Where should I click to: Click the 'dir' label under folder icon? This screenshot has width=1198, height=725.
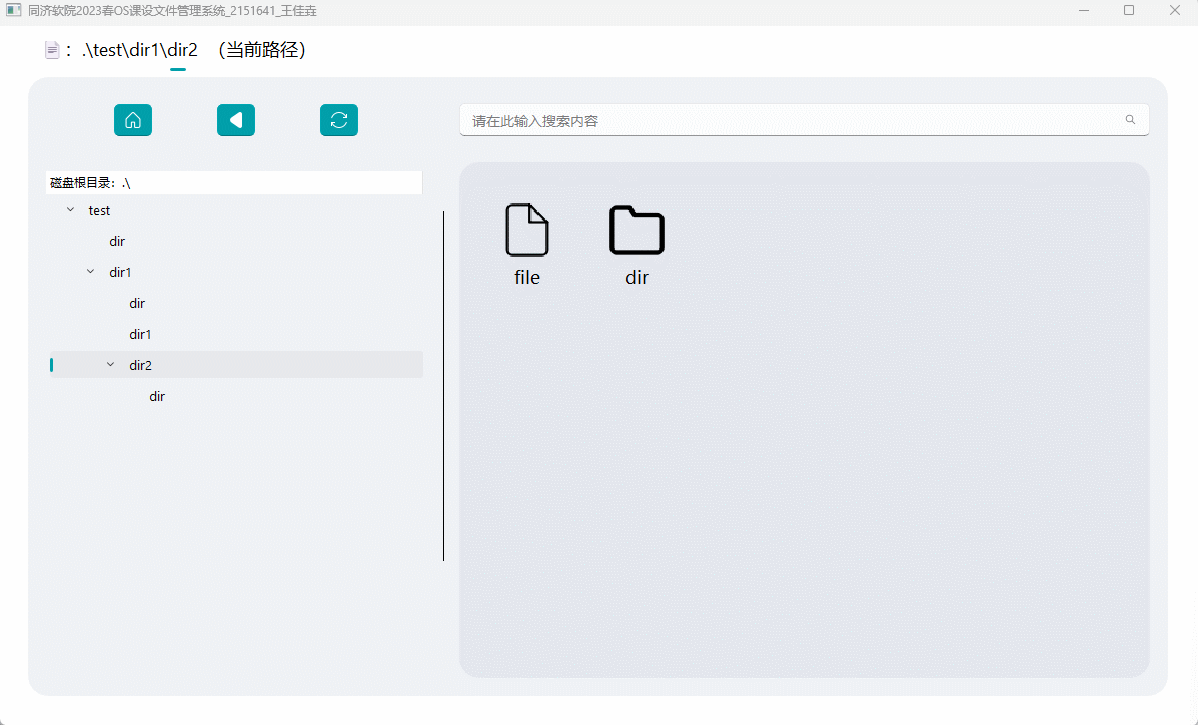point(637,277)
